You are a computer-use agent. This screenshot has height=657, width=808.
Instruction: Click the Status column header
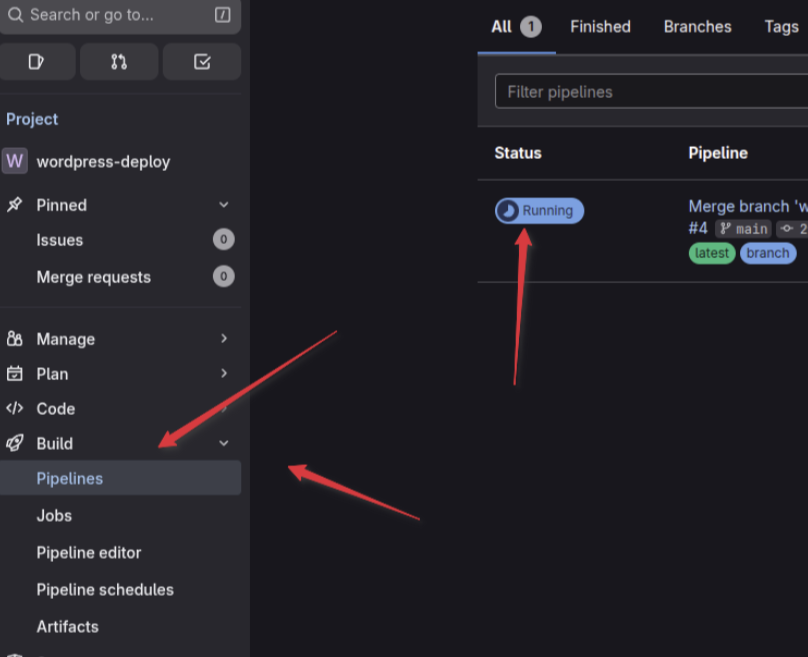[x=518, y=153]
